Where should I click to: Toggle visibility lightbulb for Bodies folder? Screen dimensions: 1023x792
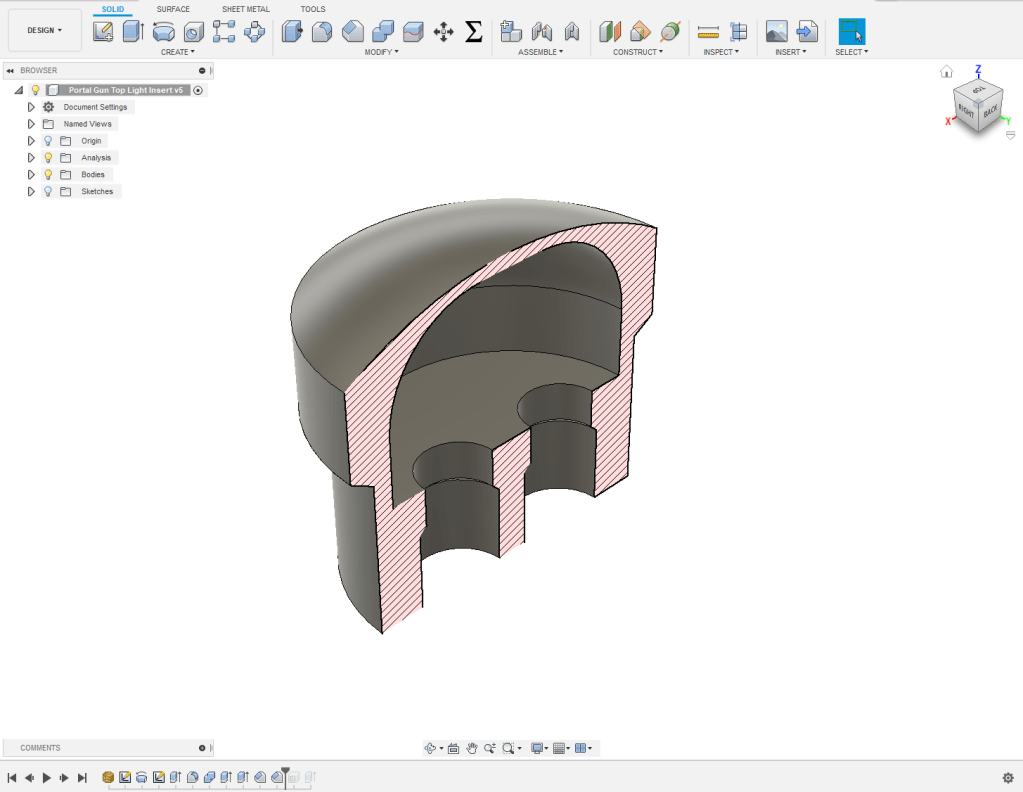pos(48,175)
